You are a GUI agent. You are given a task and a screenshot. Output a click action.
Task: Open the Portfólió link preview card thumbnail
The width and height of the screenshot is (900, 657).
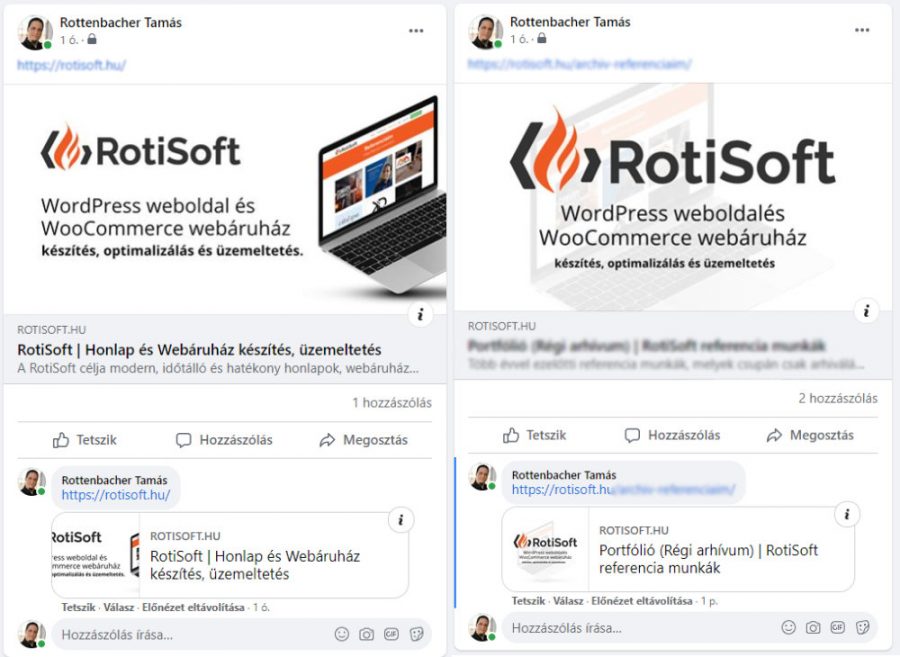[545, 549]
